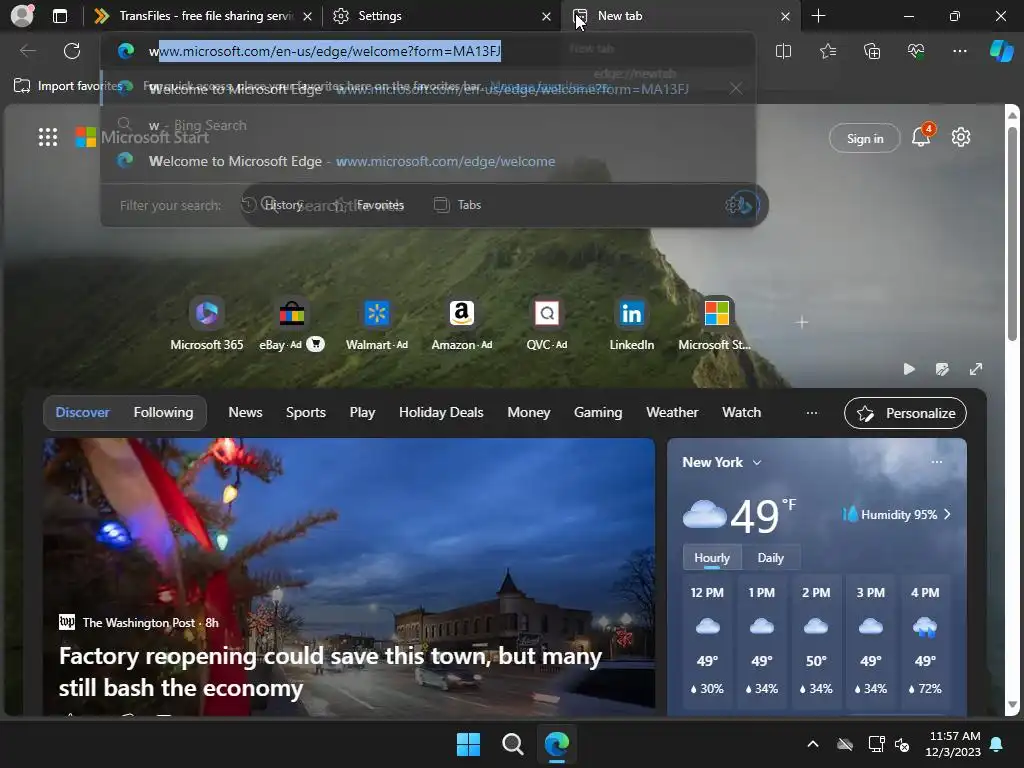The width and height of the screenshot is (1024, 768).
Task: Open new tab page settings gear
Action: 961,138
